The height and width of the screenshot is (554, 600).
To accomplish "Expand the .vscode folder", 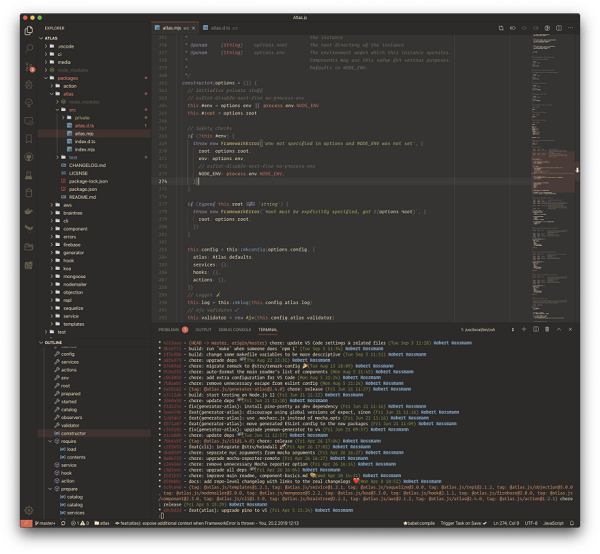I will (x=65, y=46).
